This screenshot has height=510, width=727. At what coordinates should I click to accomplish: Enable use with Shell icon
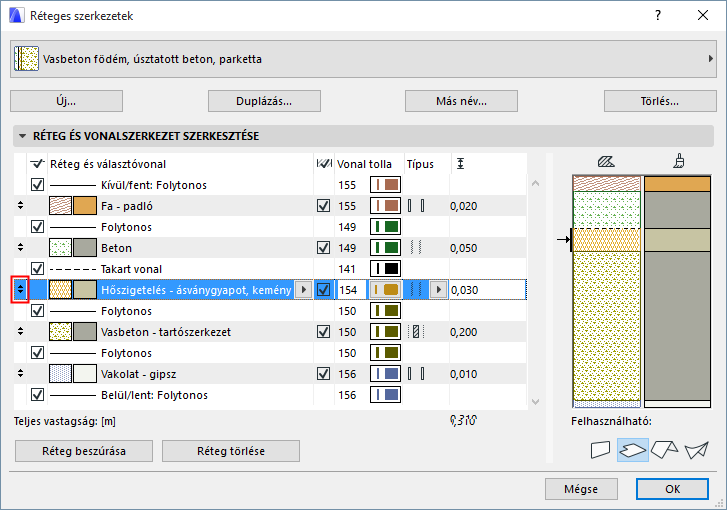pyautogui.click(x=697, y=449)
